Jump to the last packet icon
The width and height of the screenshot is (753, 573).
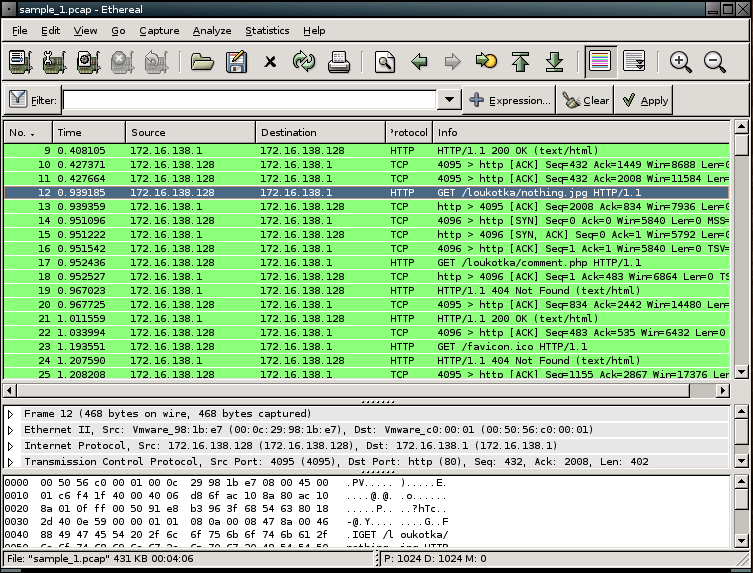[555, 62]
